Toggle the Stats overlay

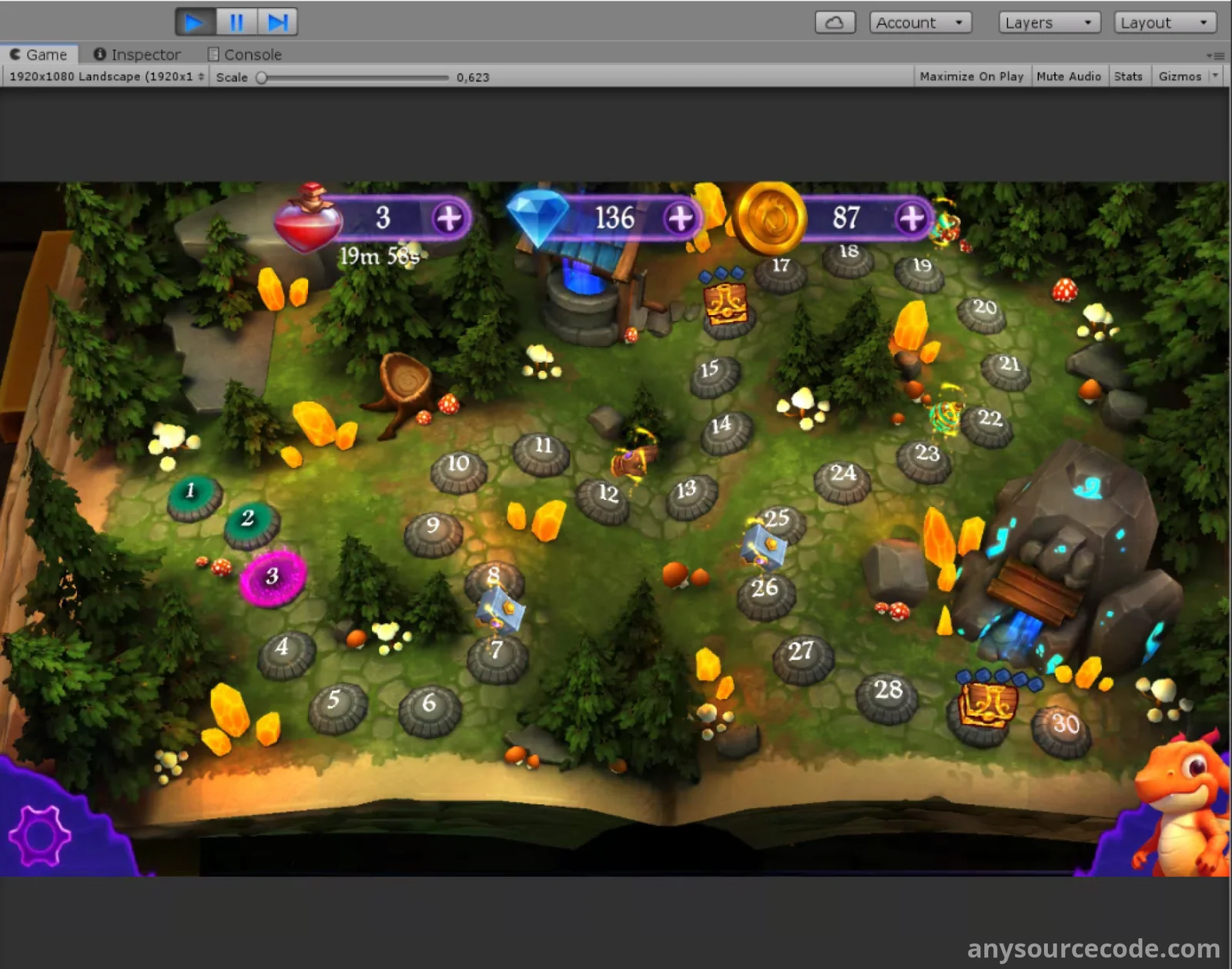pos(1127,76)
